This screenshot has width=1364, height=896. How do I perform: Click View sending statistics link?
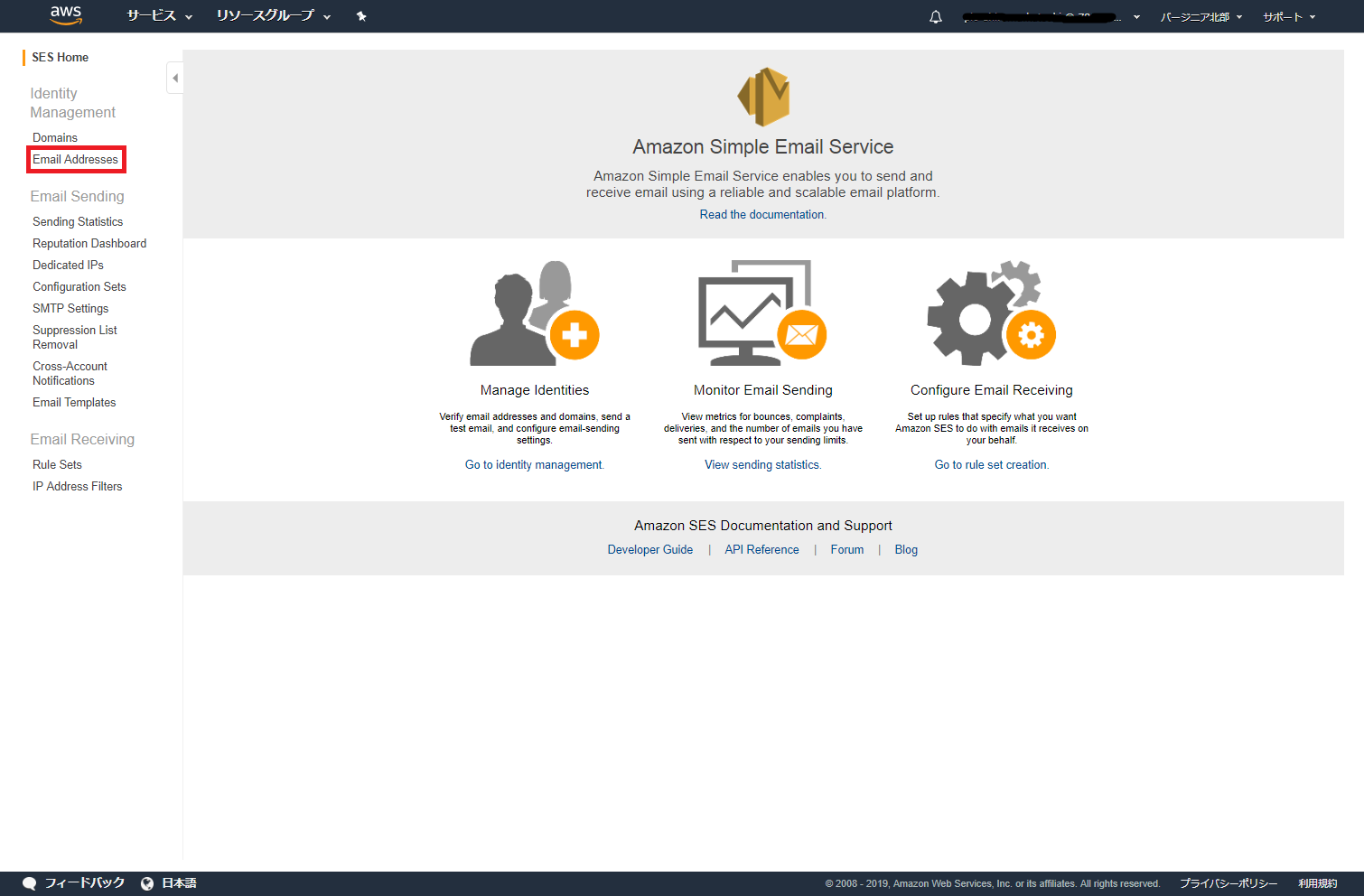tap(762, 464)
